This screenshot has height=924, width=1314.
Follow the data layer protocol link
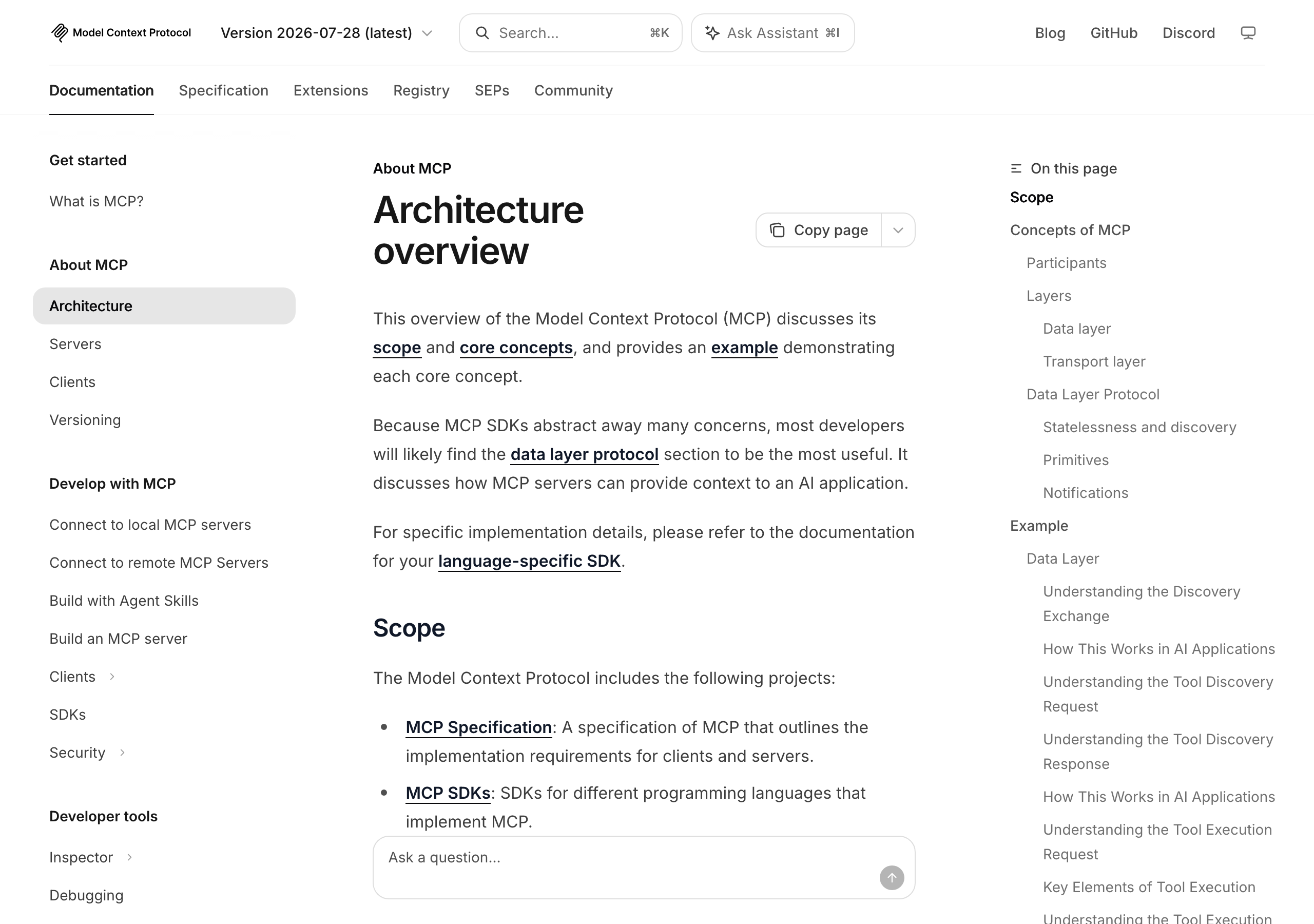coord(584,455)
